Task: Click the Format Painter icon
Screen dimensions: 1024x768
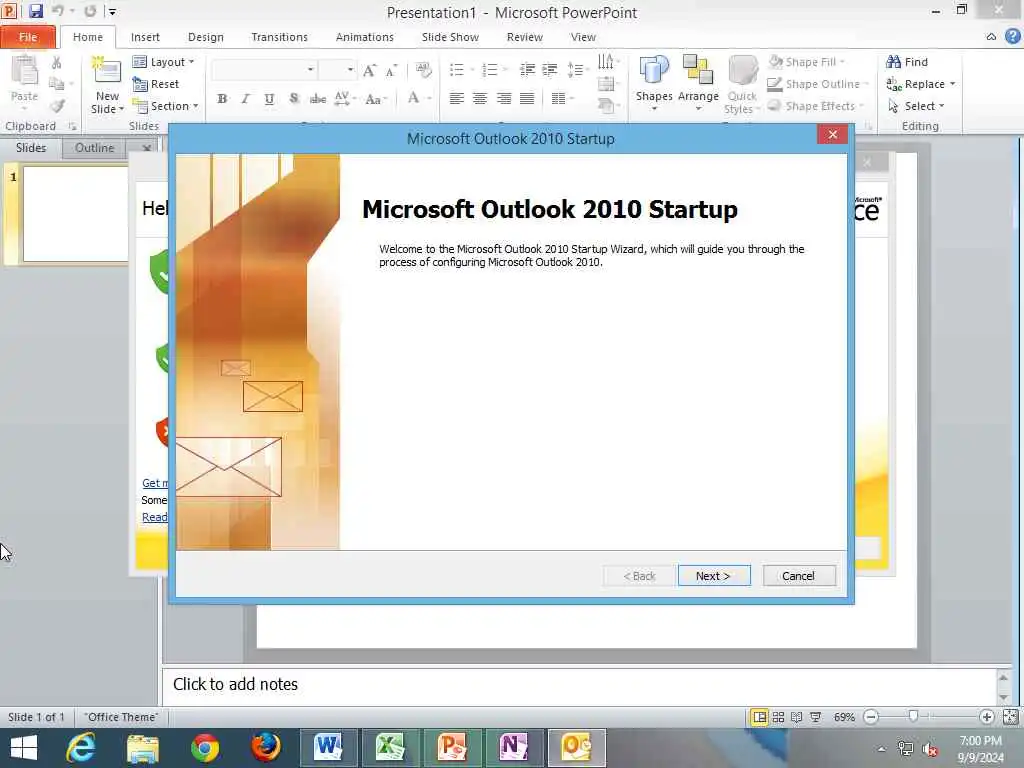Action: [x=57, y=106]
